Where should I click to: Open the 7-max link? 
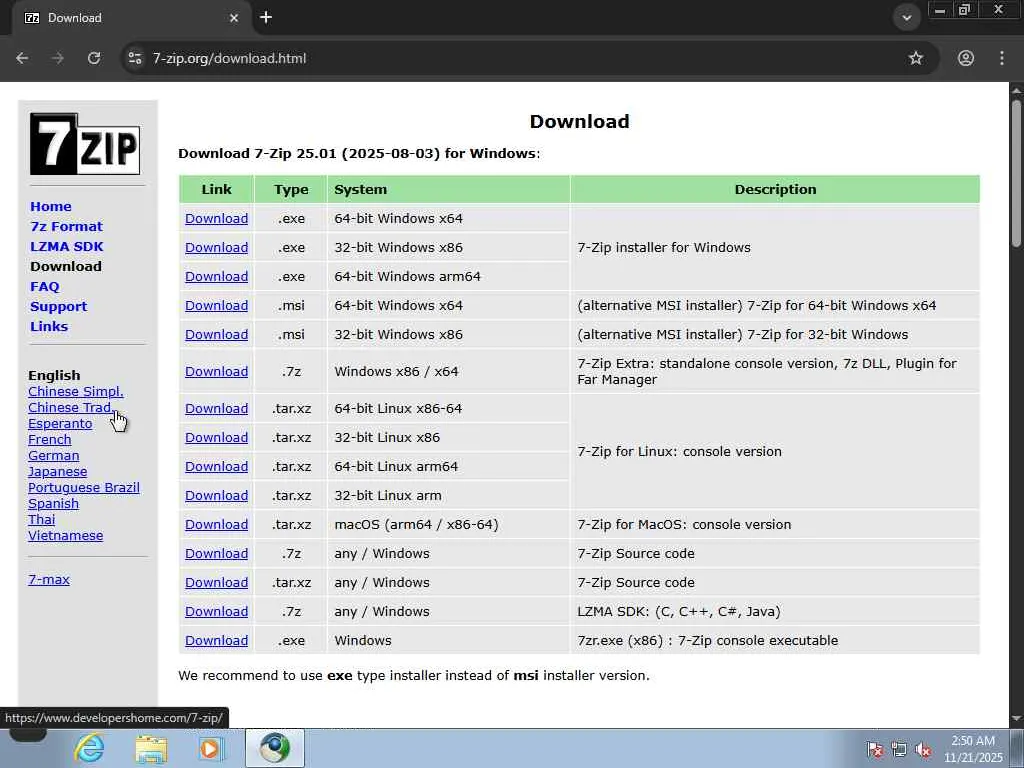[49, 579]
